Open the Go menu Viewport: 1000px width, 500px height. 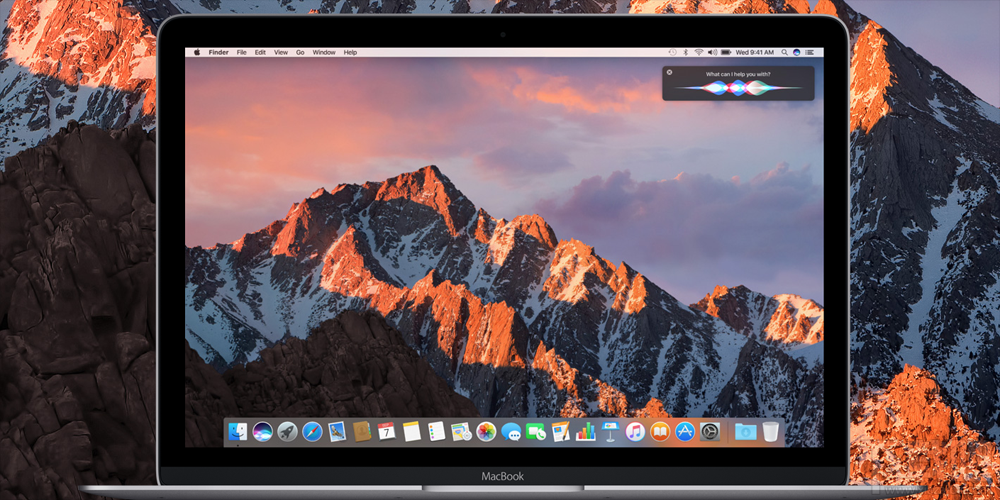point(300,52)
